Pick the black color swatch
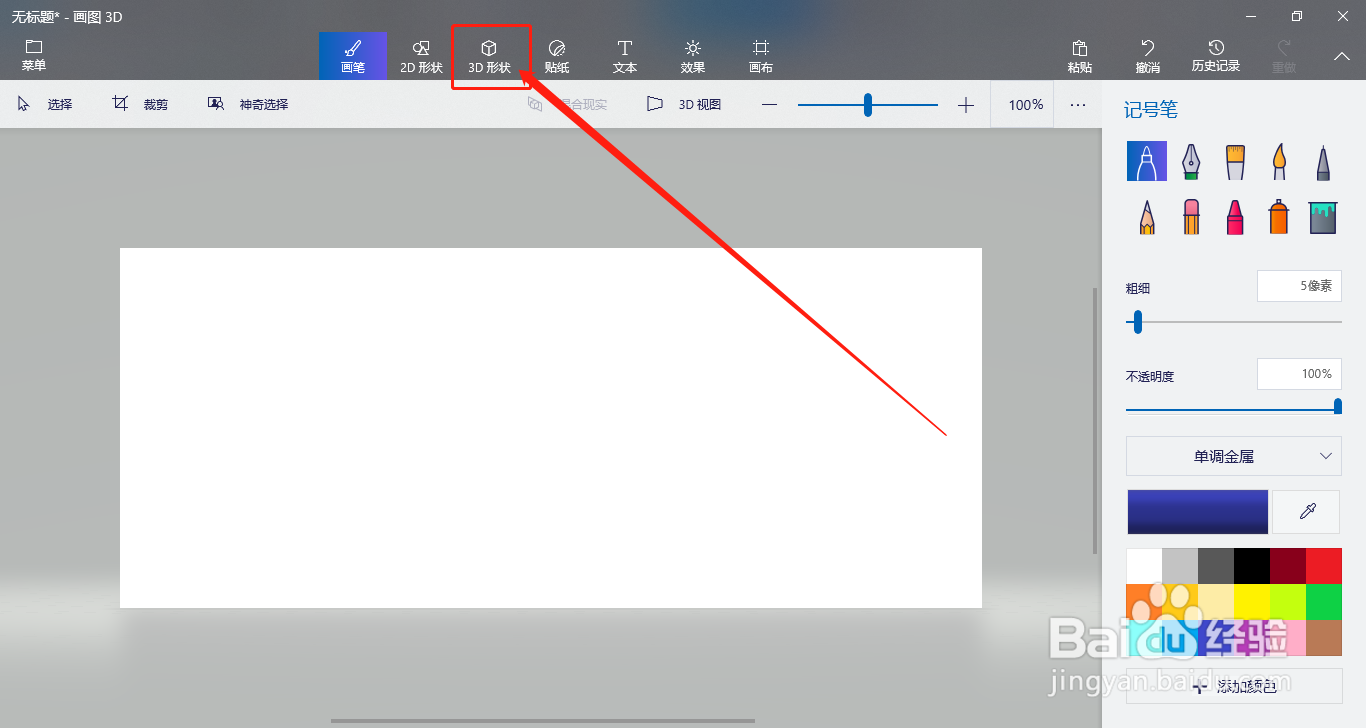1366x728 pixels. pos(1252,566)
